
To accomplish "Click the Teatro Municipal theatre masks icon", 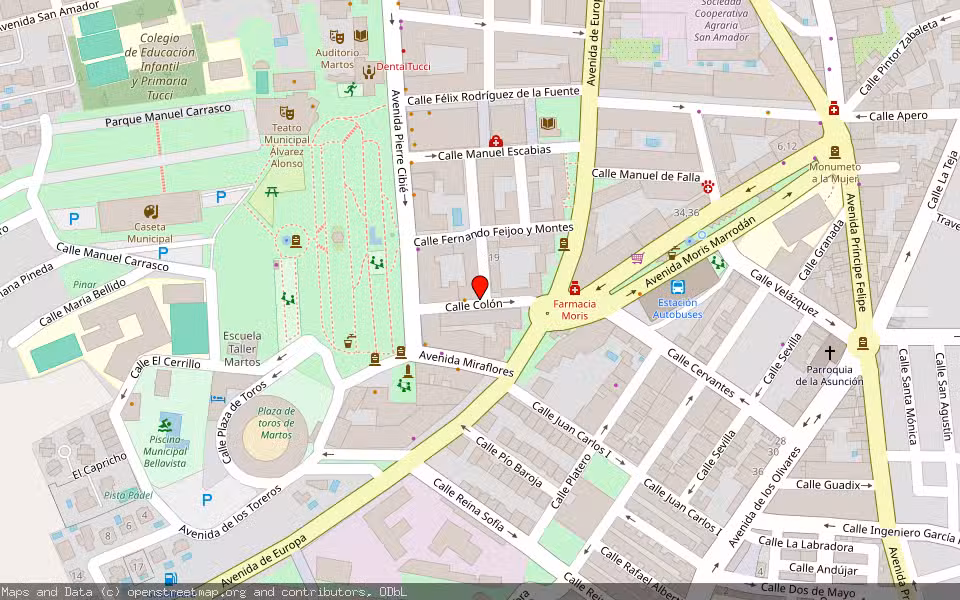I will pyautogui.click(x=286, y=113).
